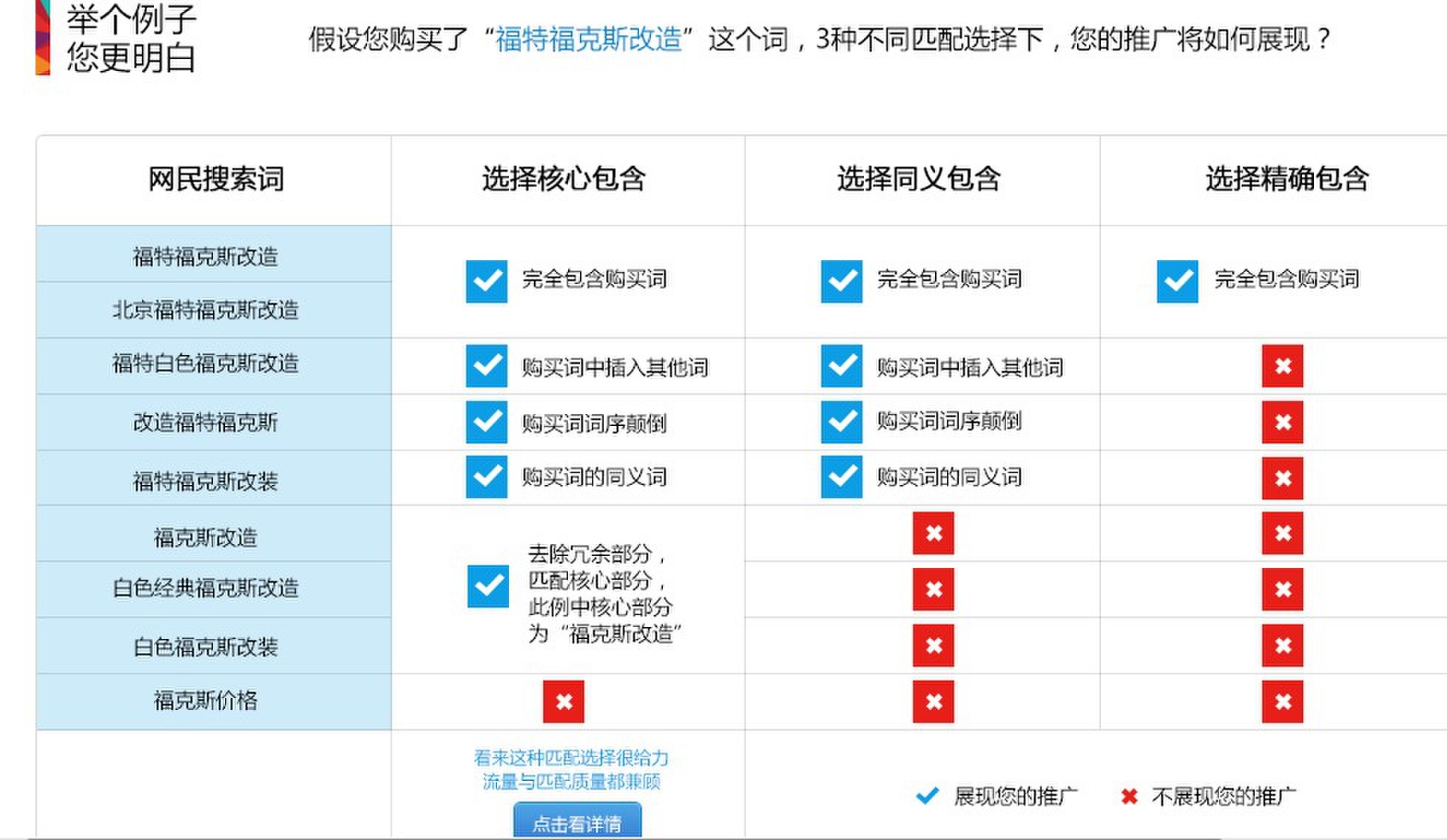The width and height of the screenshot is (1447, 840).
Task: Click checkmark beside 去除冗余部分 explanation
Action: point(488,586)
